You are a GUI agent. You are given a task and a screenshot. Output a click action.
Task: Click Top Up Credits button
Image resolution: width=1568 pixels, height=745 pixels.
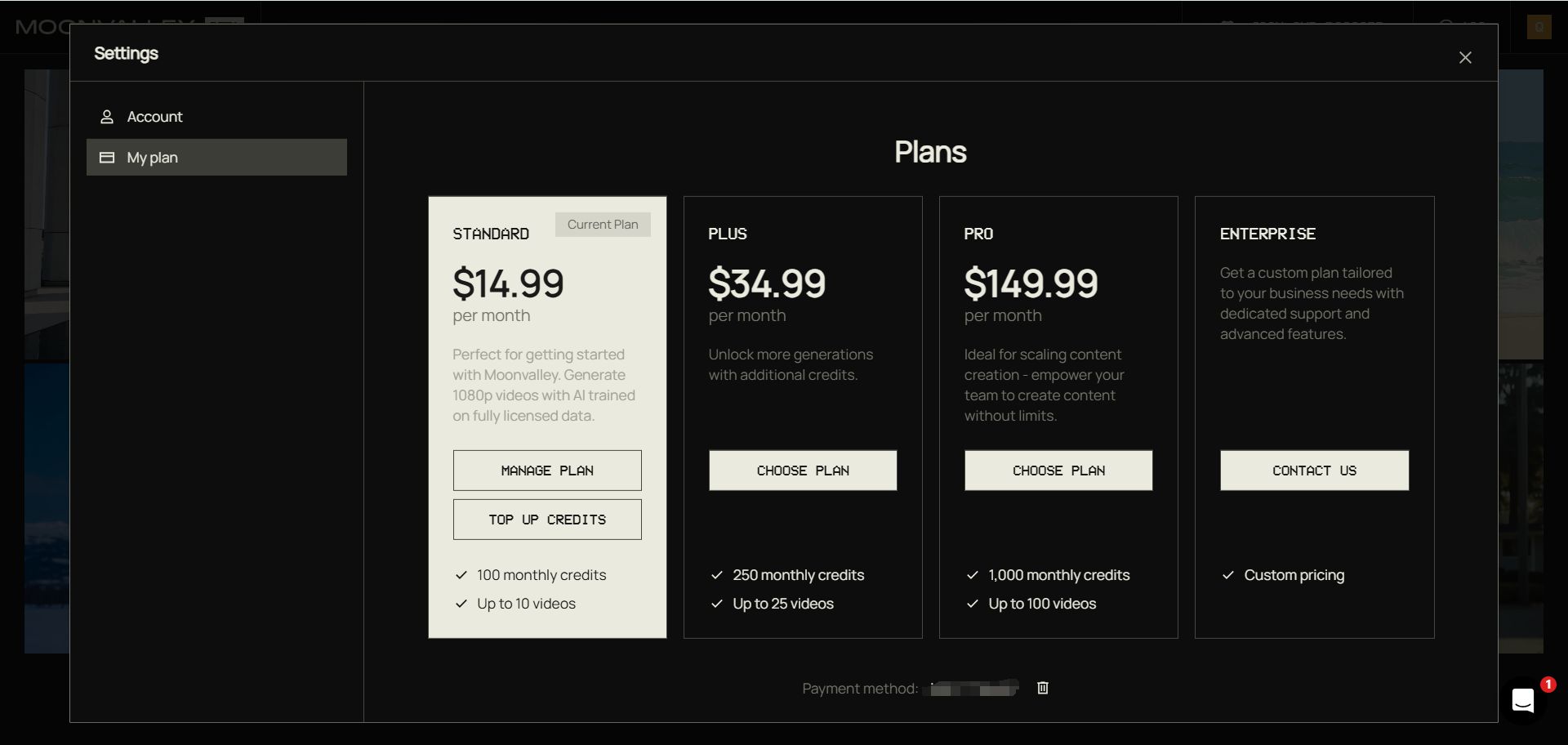click(x=547, y=520)
